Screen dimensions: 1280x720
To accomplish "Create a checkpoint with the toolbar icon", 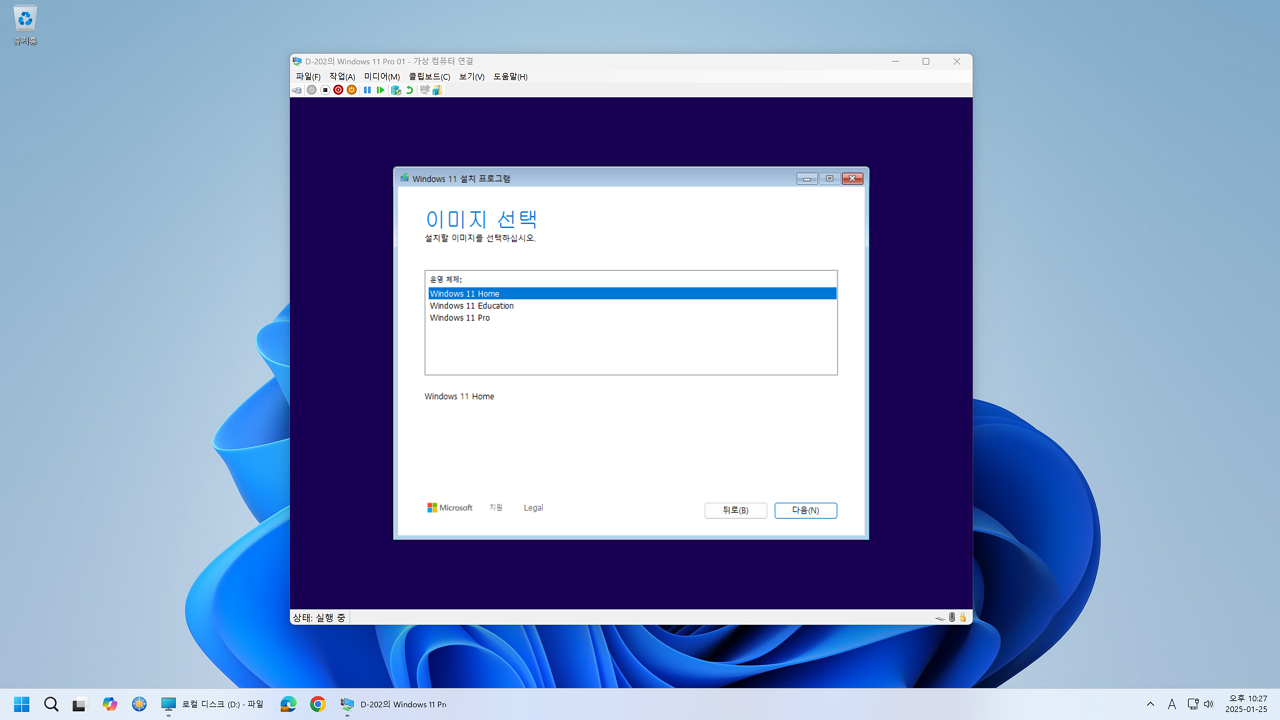I will coord(396,90).
